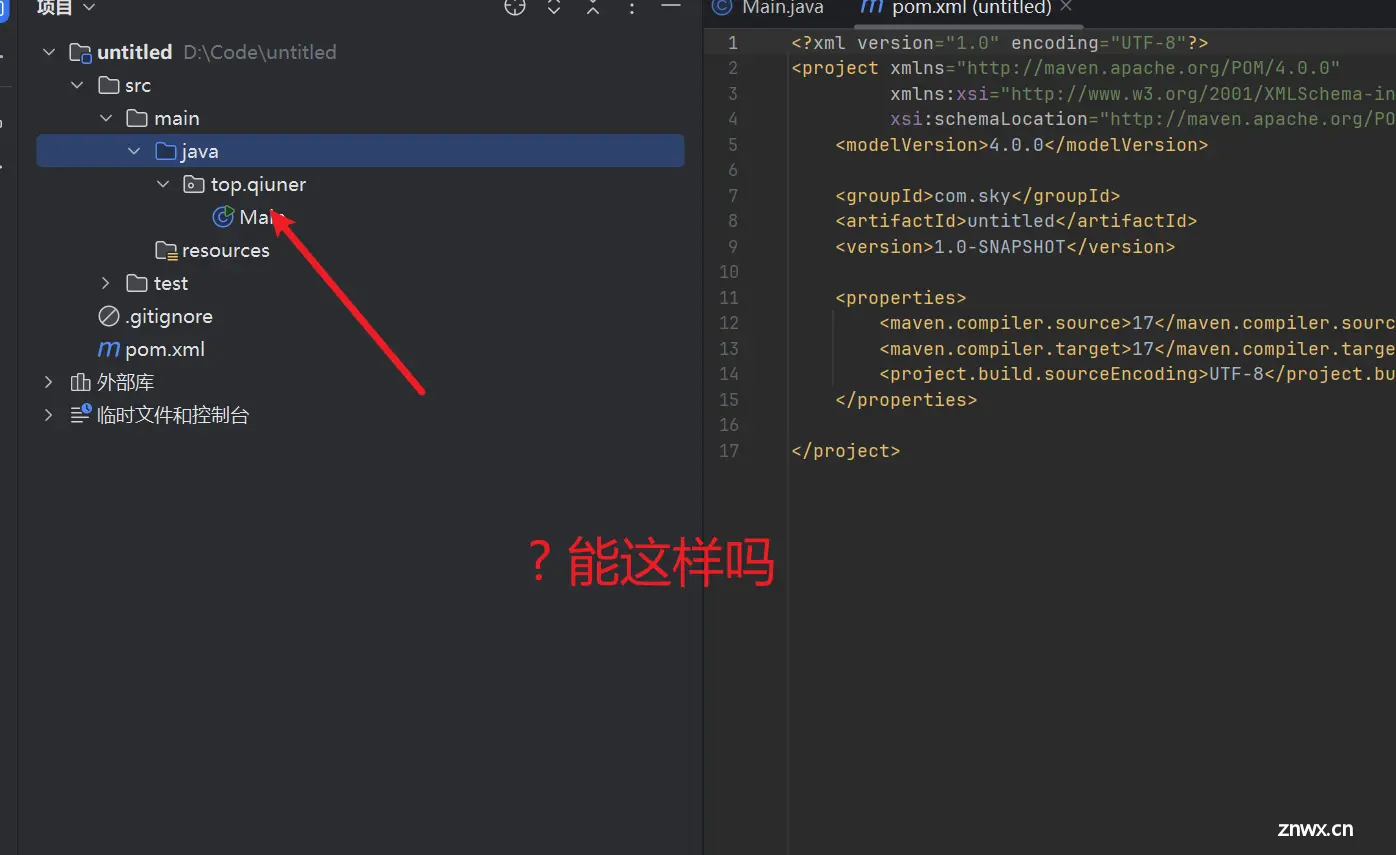Screen dimensions: 1396x855
Task: Click the xmlns:xsi attribute line
Action: click(1143, 93)
